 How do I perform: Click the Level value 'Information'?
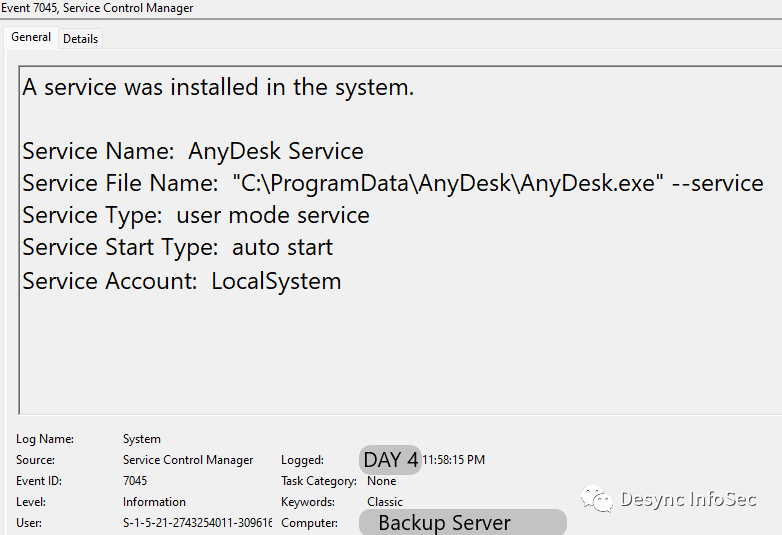pos(154,502)
